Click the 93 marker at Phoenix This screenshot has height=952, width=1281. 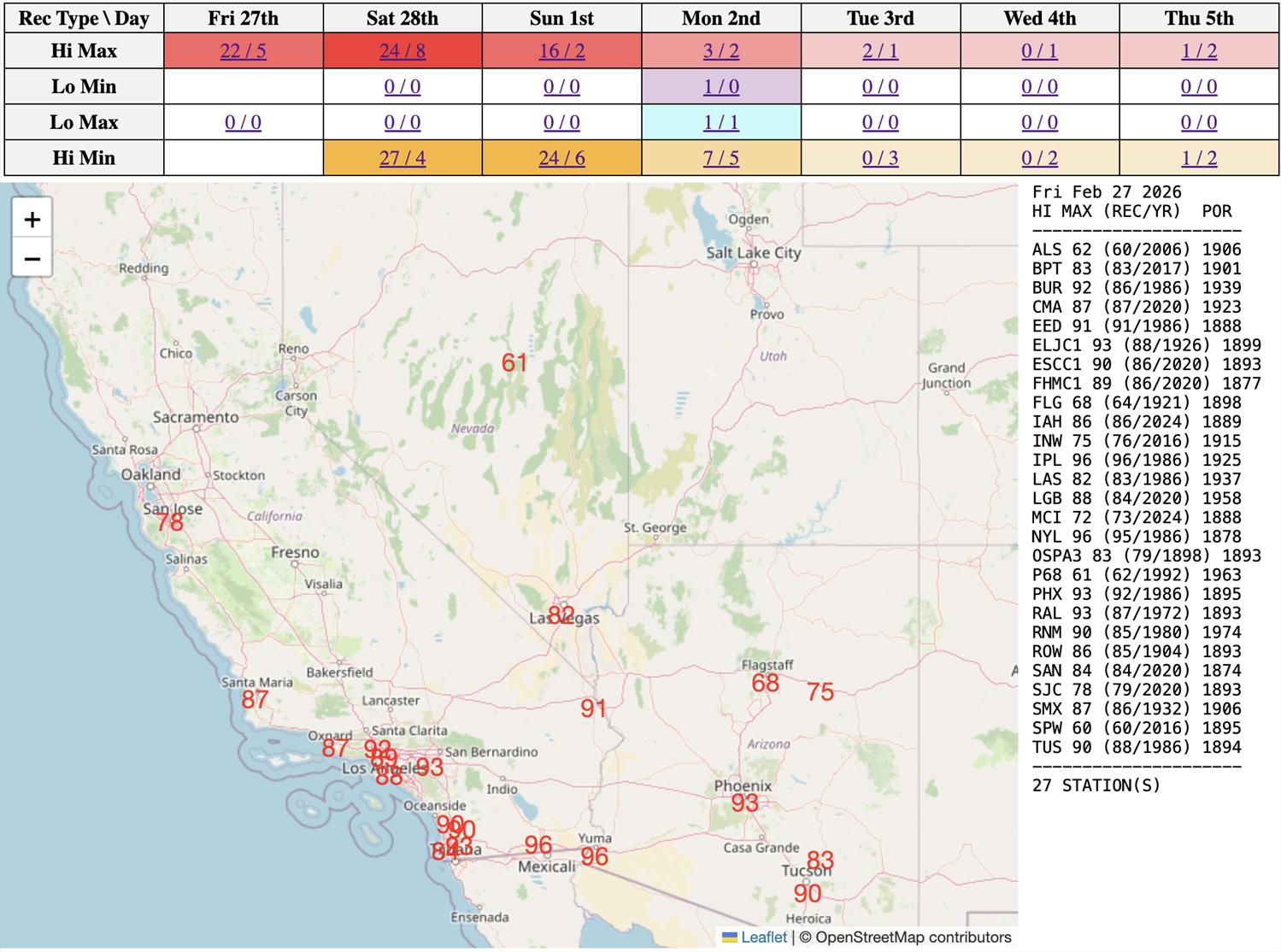tap(744, 803)
